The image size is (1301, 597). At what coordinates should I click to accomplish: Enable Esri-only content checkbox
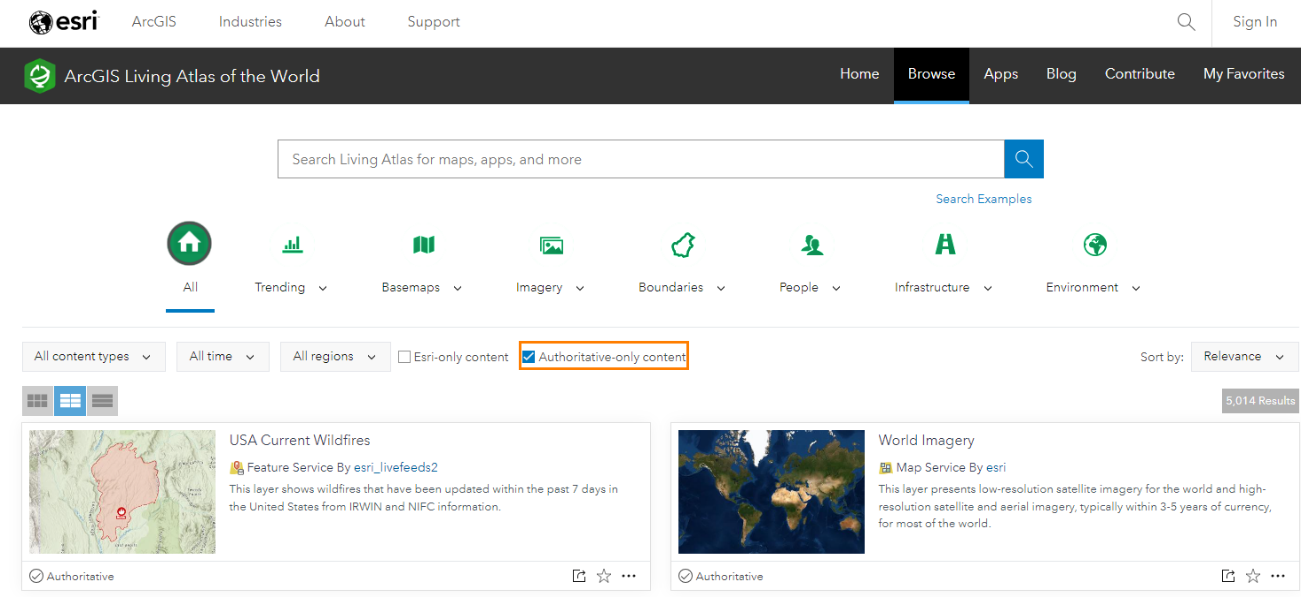[404, 357]
